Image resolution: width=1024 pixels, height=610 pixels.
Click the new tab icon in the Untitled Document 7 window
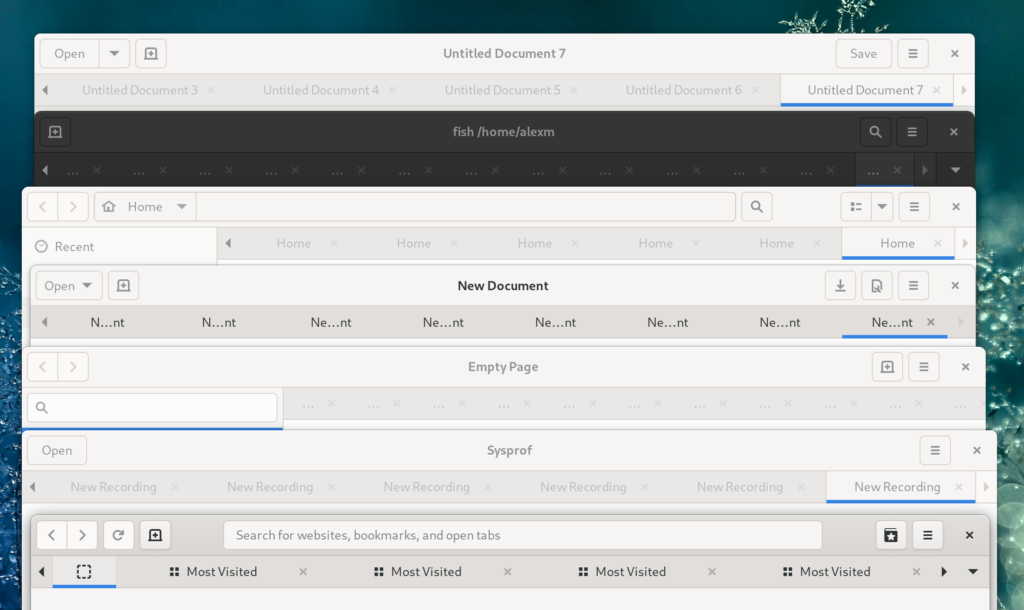pos(151,54)
